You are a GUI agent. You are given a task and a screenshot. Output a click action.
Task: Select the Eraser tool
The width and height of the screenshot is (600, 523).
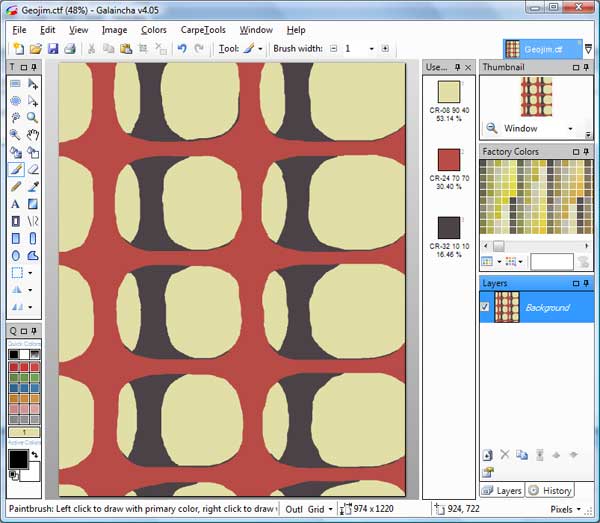[33, 169]
